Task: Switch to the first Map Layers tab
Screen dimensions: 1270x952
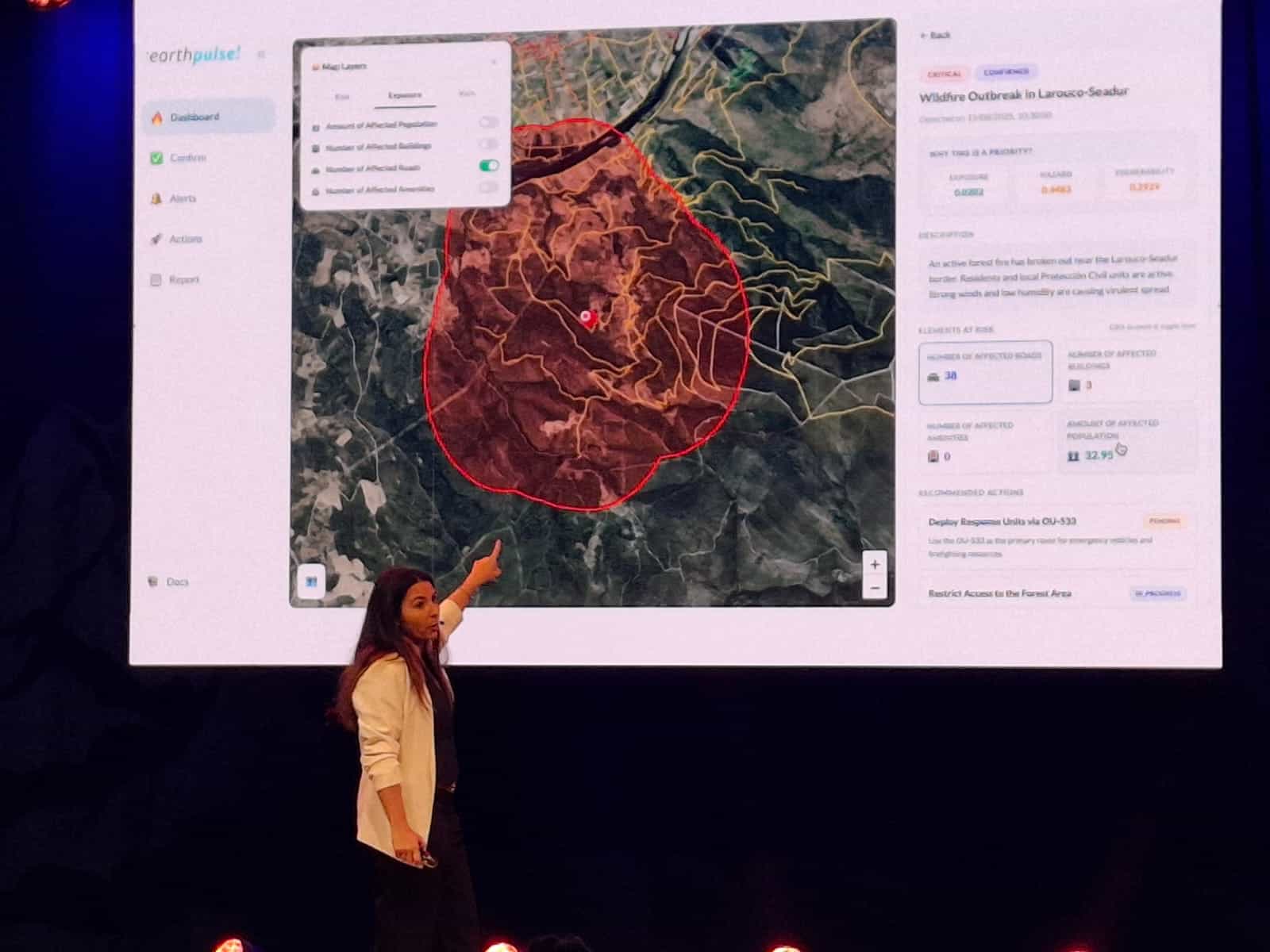Action: click(x=342, y=97)
